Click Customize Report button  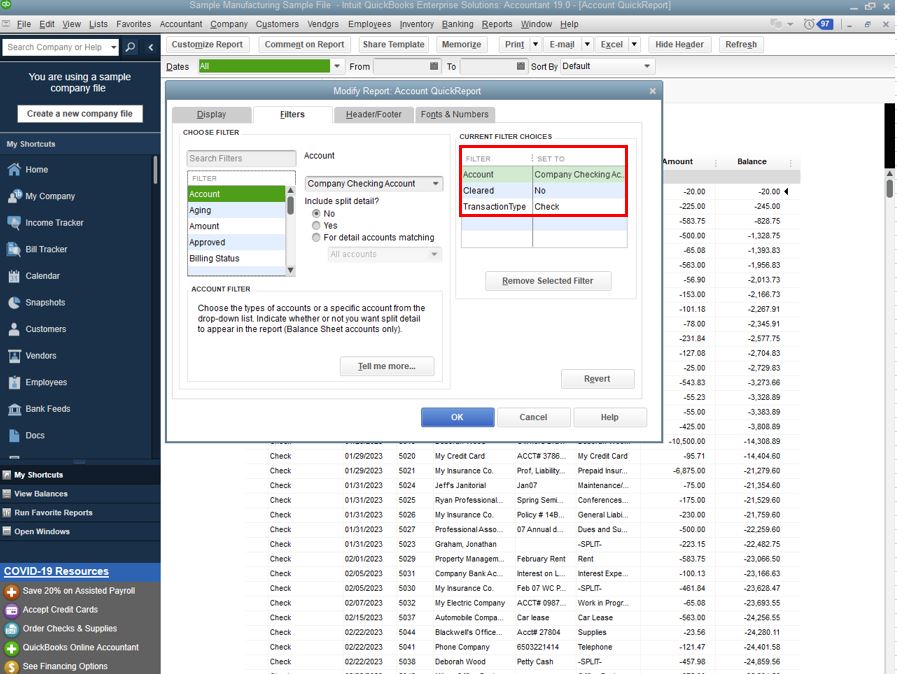207,45
